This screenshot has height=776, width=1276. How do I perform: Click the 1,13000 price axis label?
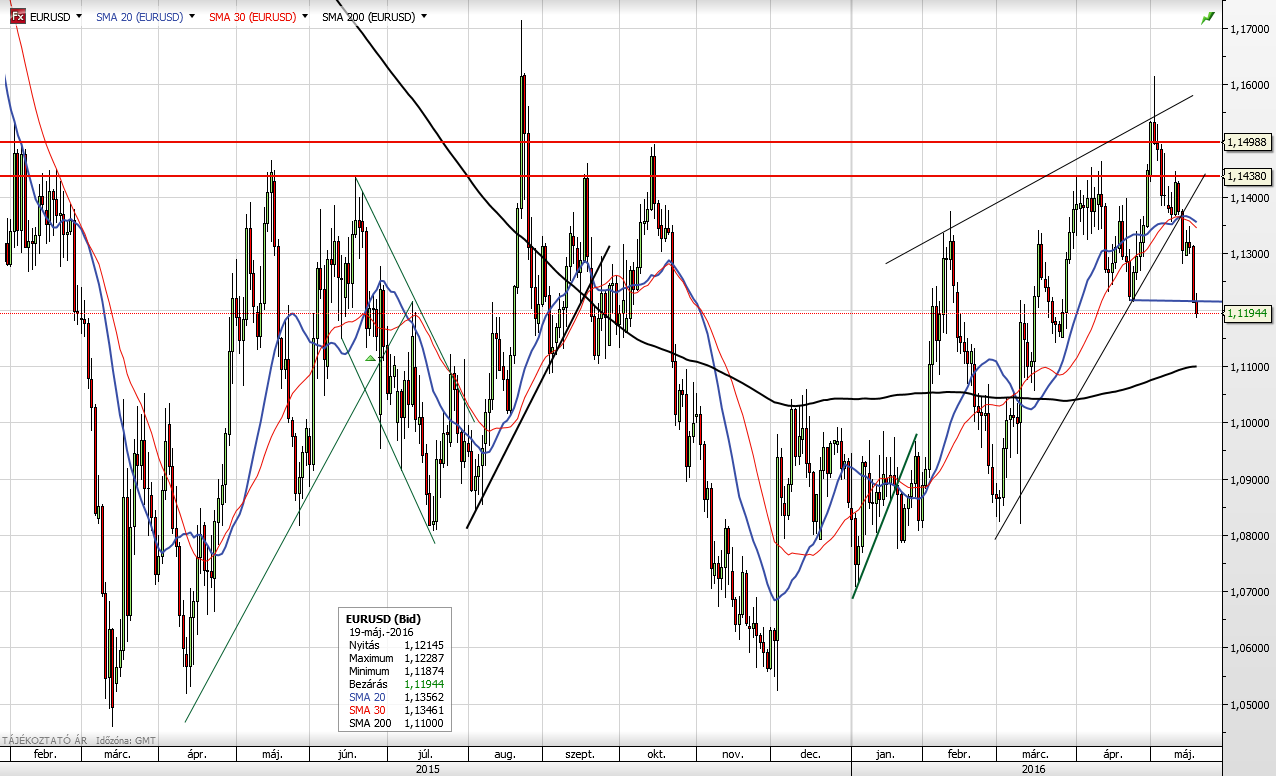tap(1249, 255)
